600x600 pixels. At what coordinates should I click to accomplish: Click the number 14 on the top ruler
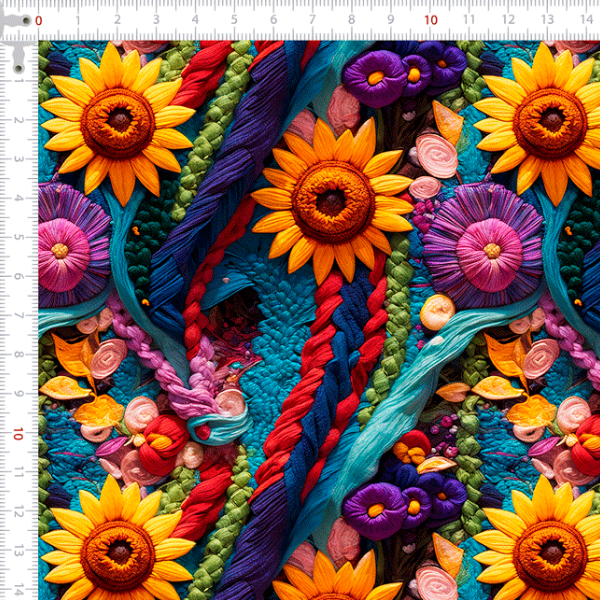pos(587,20)
